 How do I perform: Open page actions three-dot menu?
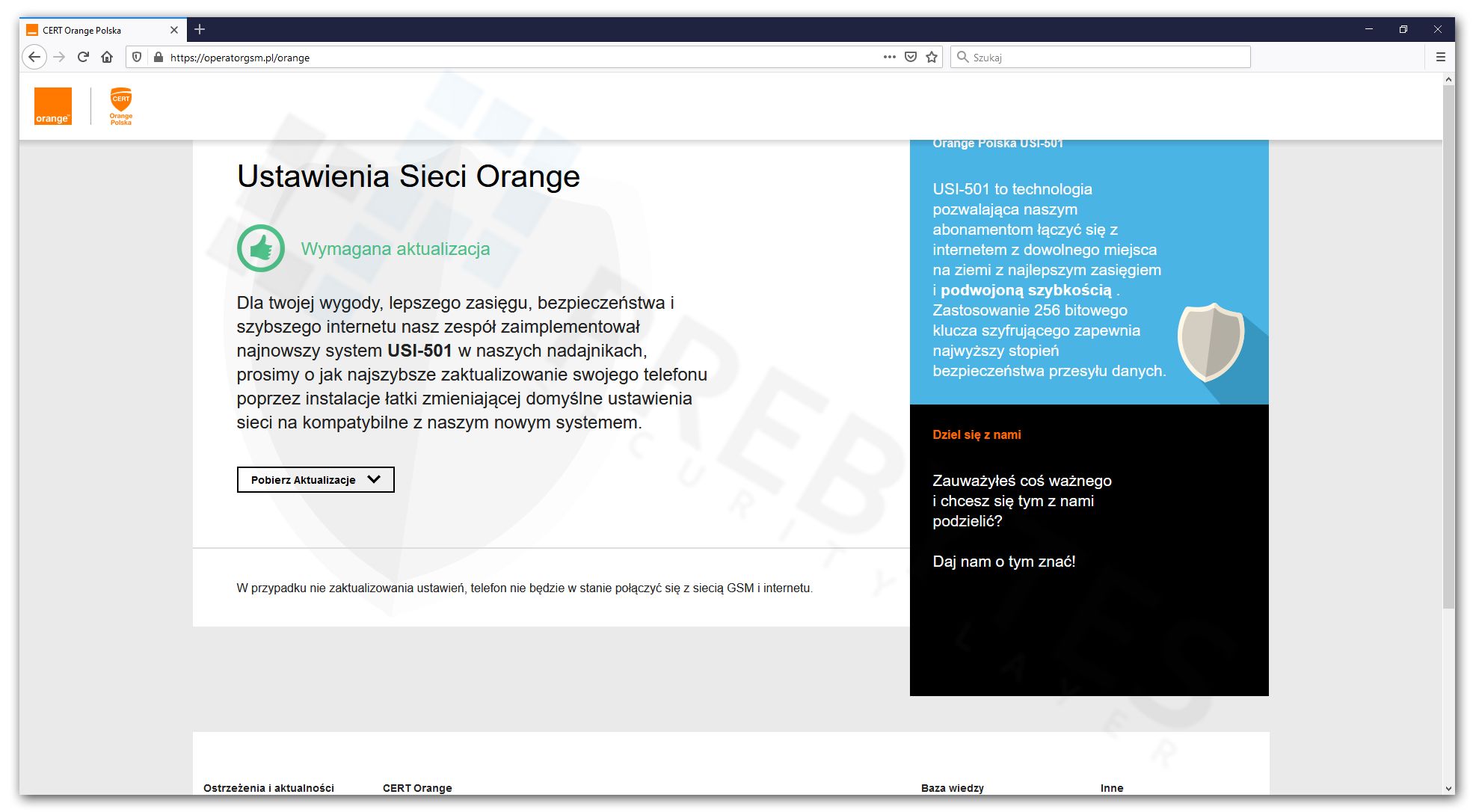tap(889, 57)
